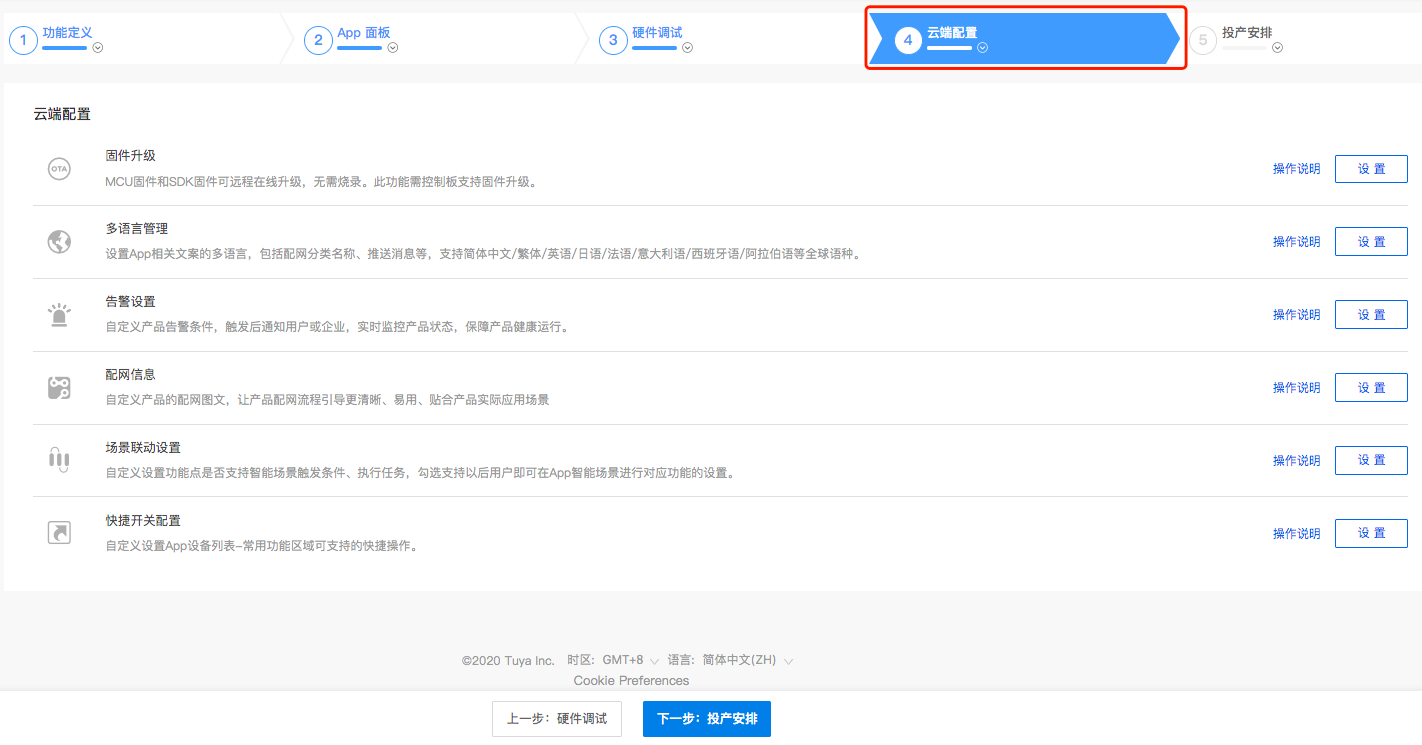The height and width of the screenshot is (745, 1422).
Task: Click the 配网信息 device pairing icon
Action: pyautogui.click(x=59, y=387)
